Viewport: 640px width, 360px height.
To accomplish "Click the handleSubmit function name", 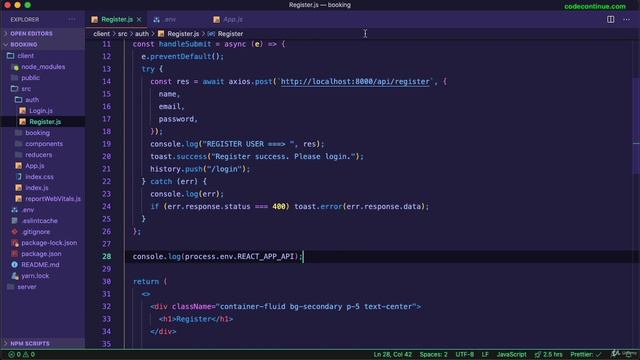I will [x=185, y=44].
